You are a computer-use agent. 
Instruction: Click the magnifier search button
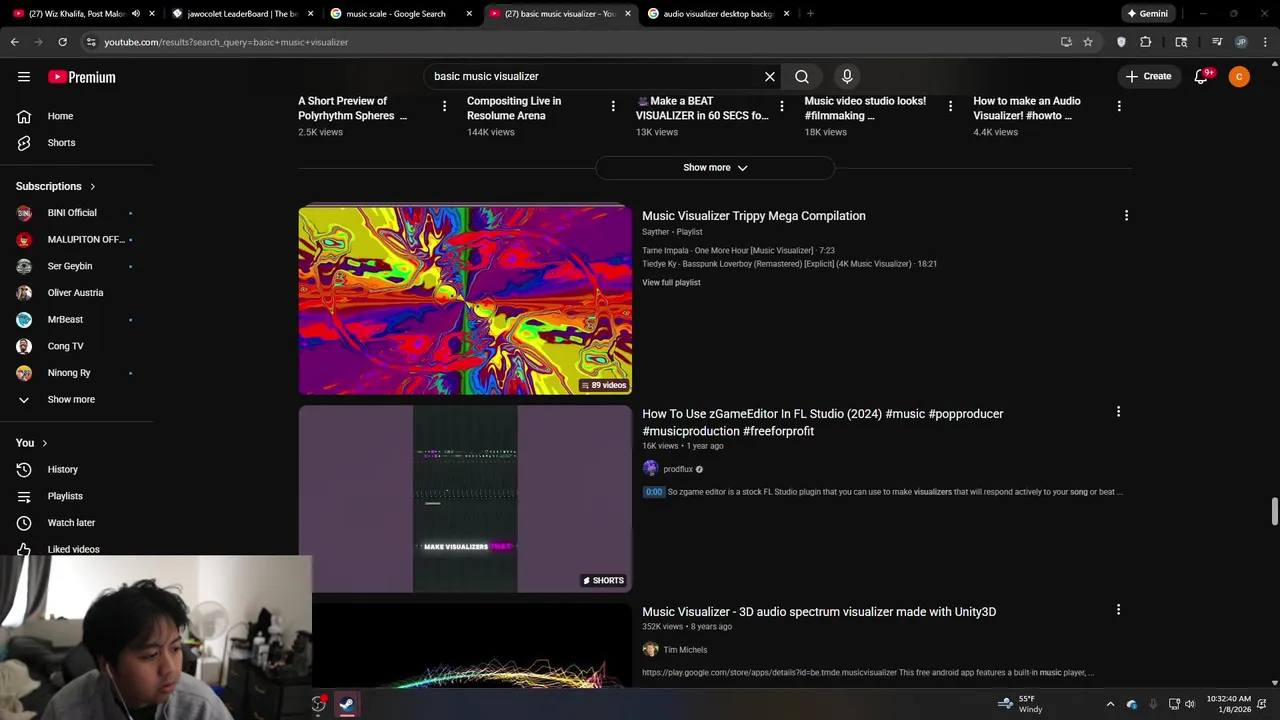(802, 76)
